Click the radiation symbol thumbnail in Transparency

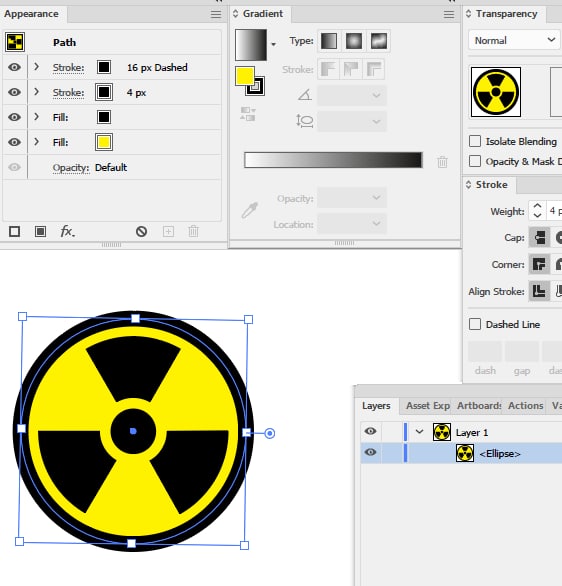pos(496,92)
